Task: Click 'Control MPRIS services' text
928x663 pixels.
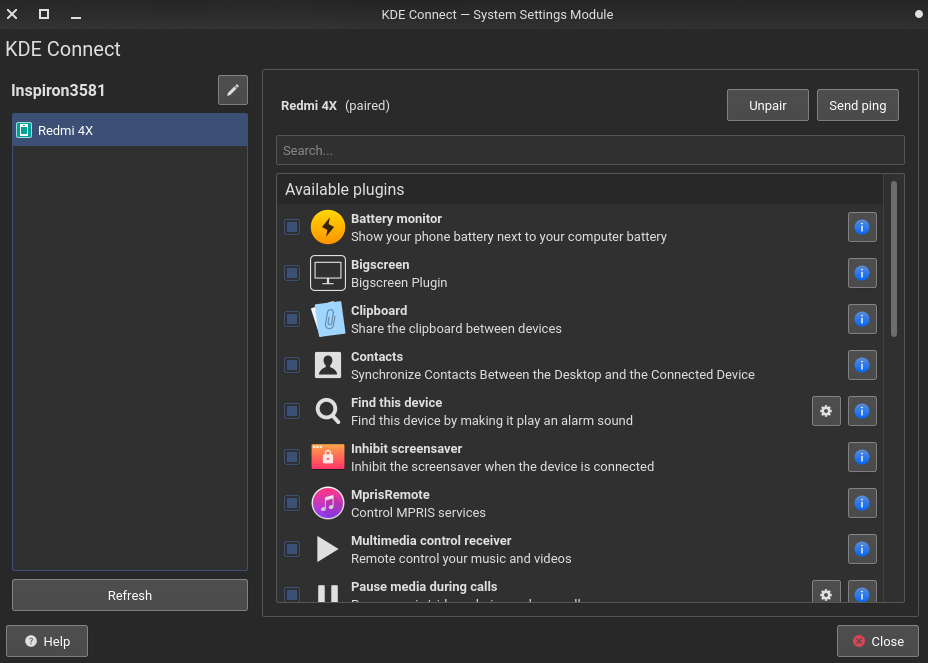Action: (x=418, y=513)
